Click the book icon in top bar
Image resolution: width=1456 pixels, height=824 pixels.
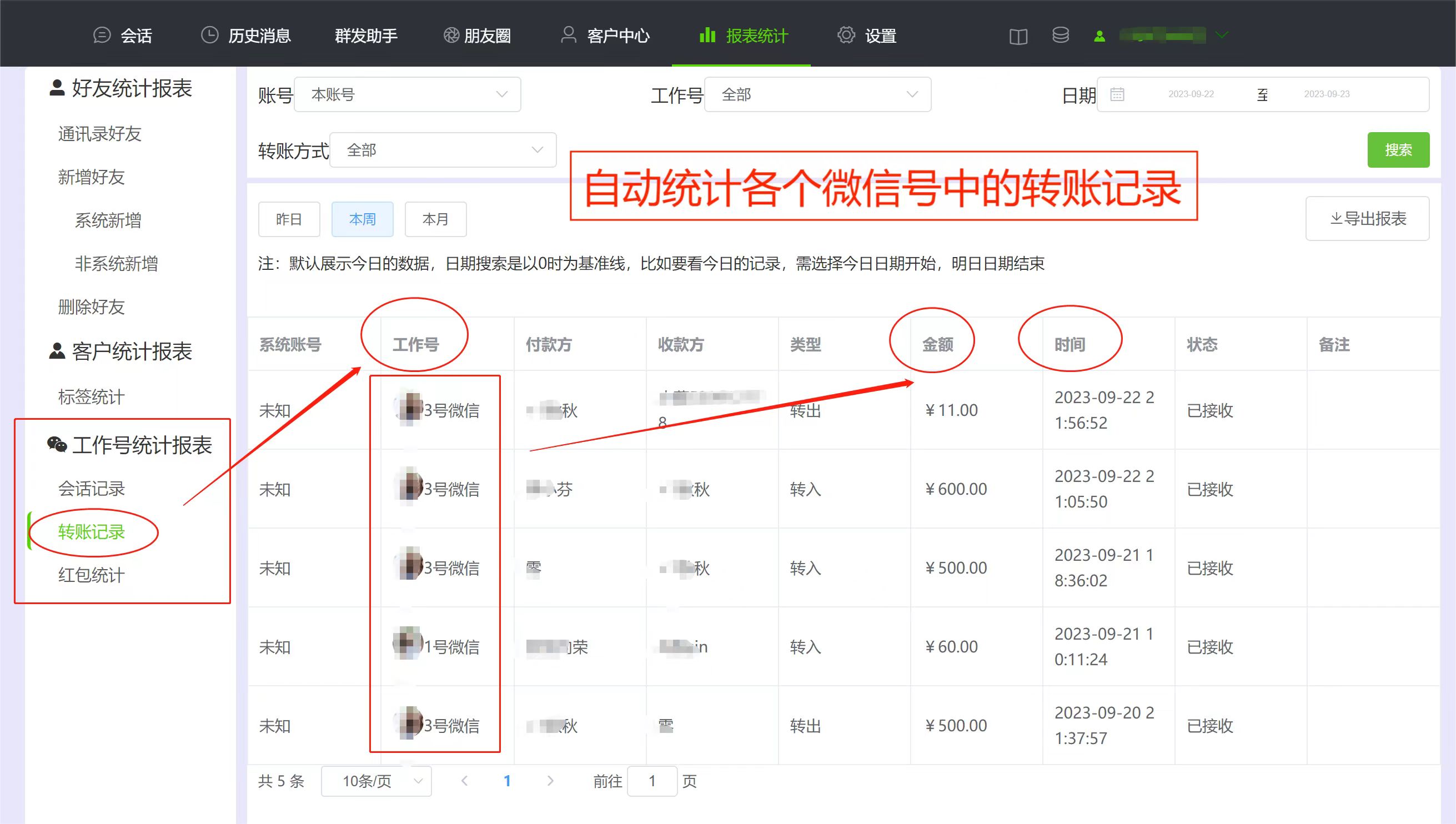click(1017, 37)
